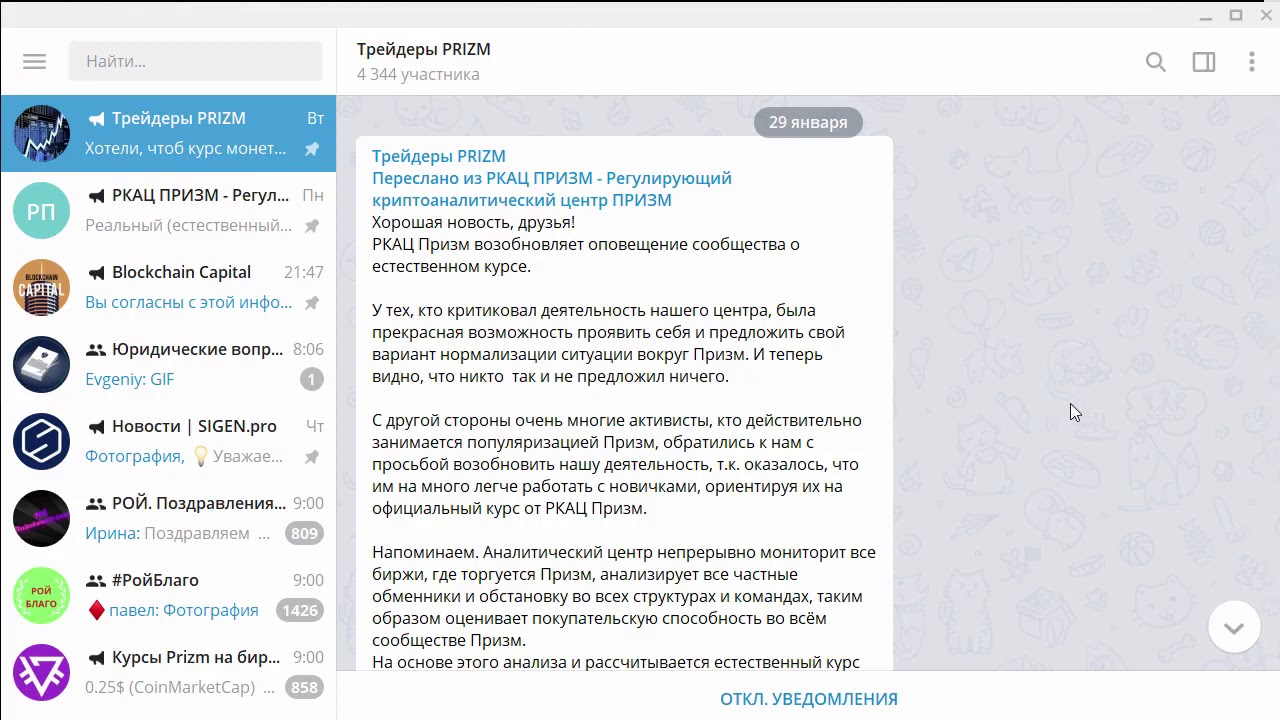This screenshot has width=1280, height=720.
Task: Click the РП round avatar
Action: [41, 210]
